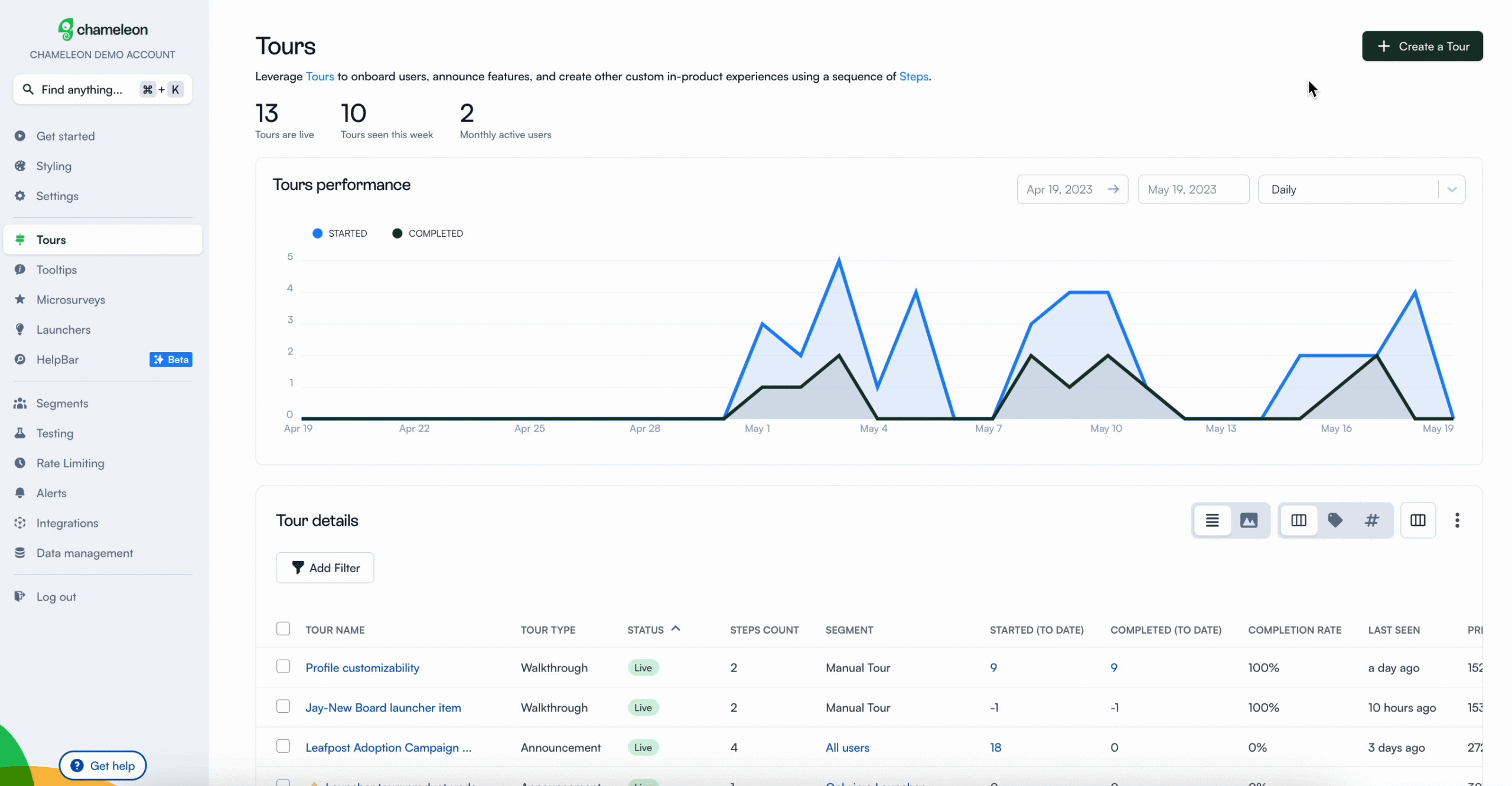
Task: Switch to image gallery view icon
Action: pos(1249,520)
